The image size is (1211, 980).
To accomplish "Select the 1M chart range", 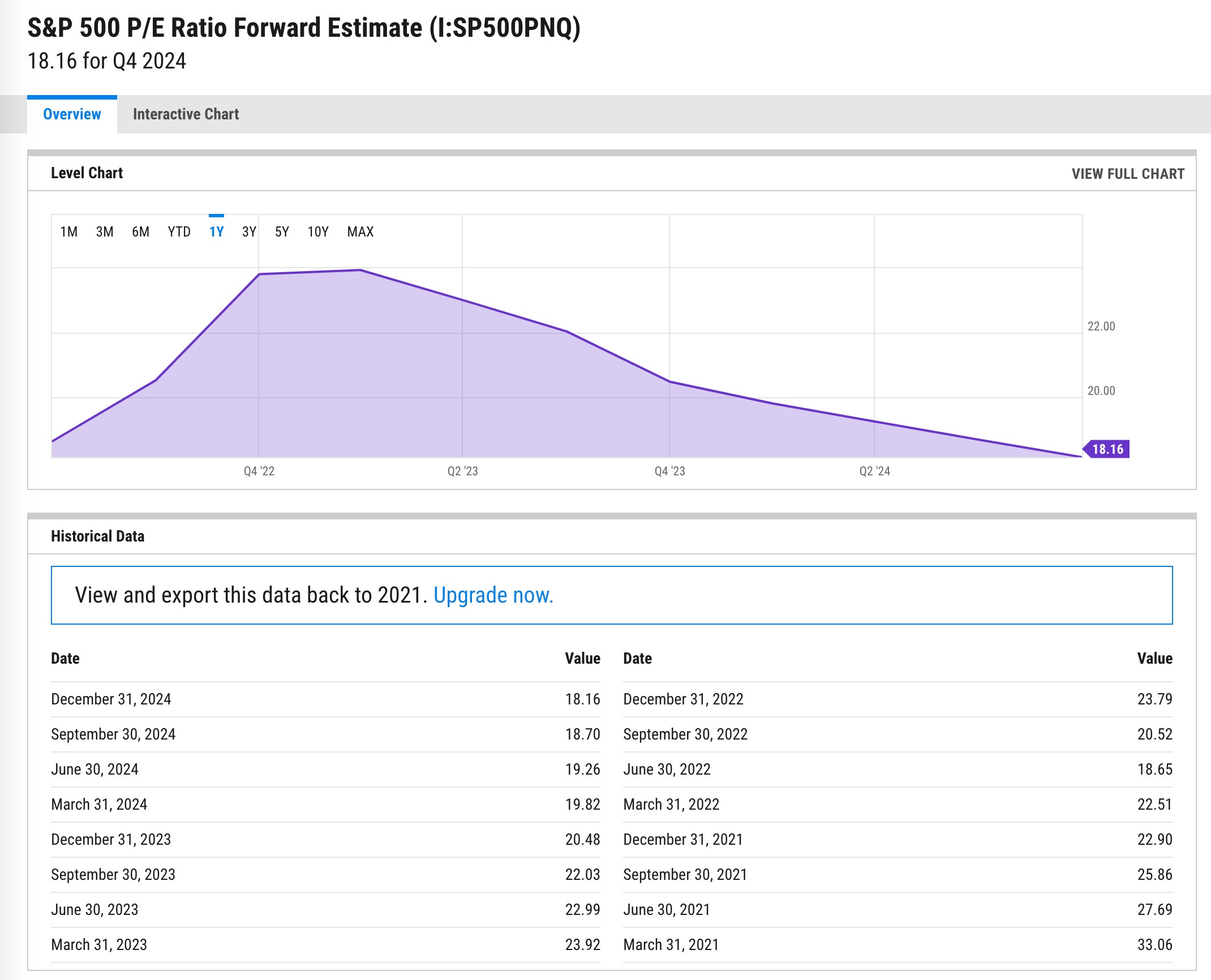I will pyautogui.click(x=69, y=231).
